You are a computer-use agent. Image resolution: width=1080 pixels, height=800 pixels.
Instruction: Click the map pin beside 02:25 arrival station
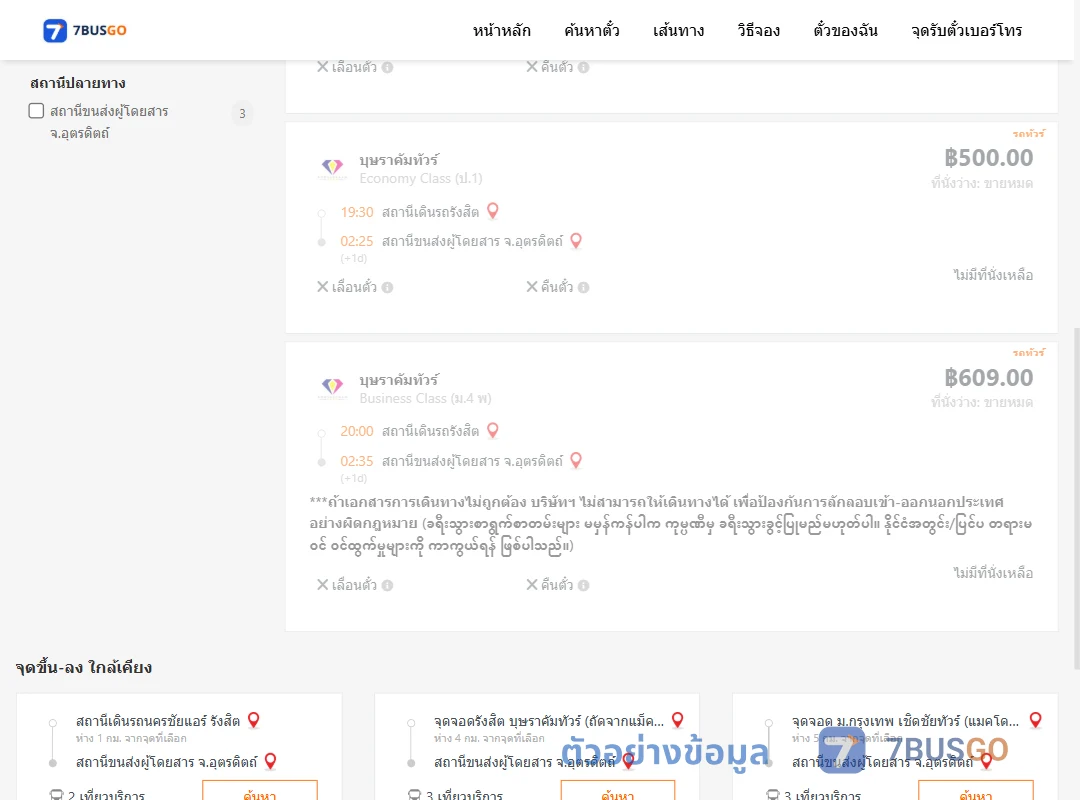click(x=577, y=240)
